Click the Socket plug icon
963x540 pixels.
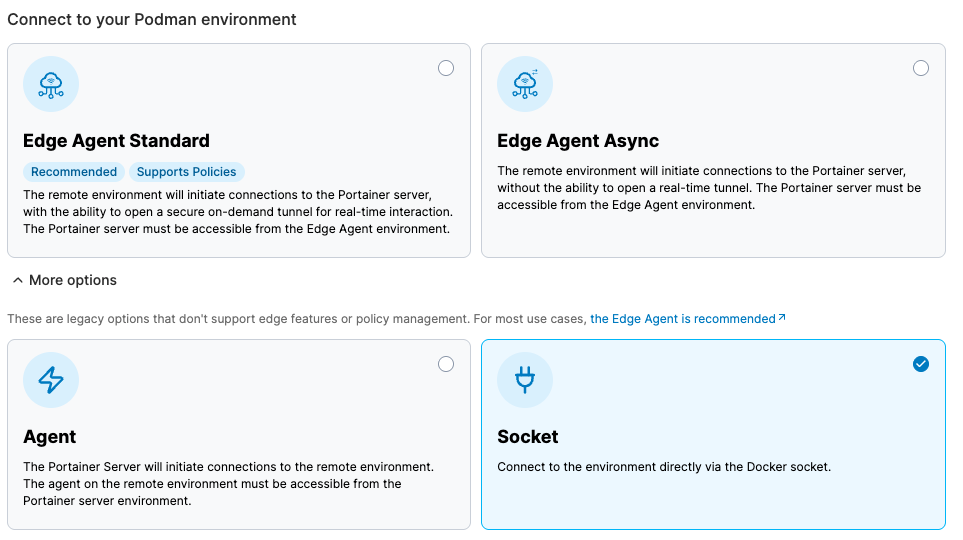[525, 380]
